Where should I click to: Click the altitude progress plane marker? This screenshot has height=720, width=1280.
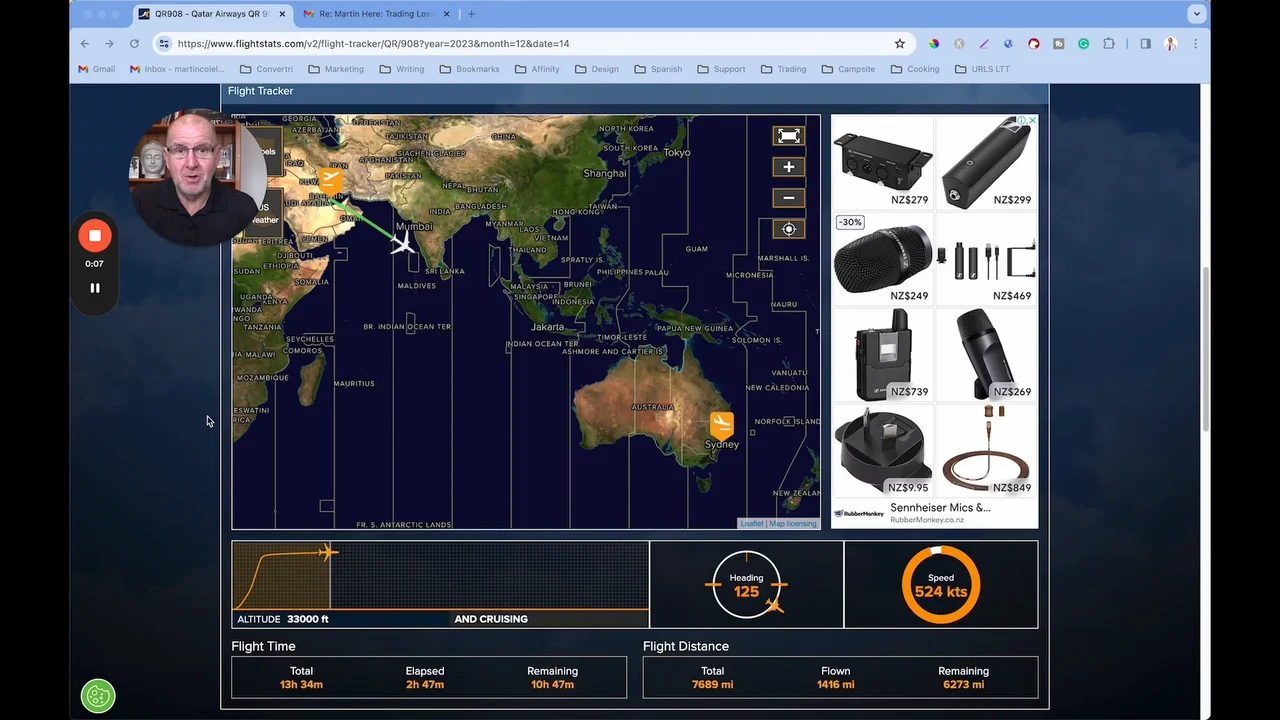point(328,552)
